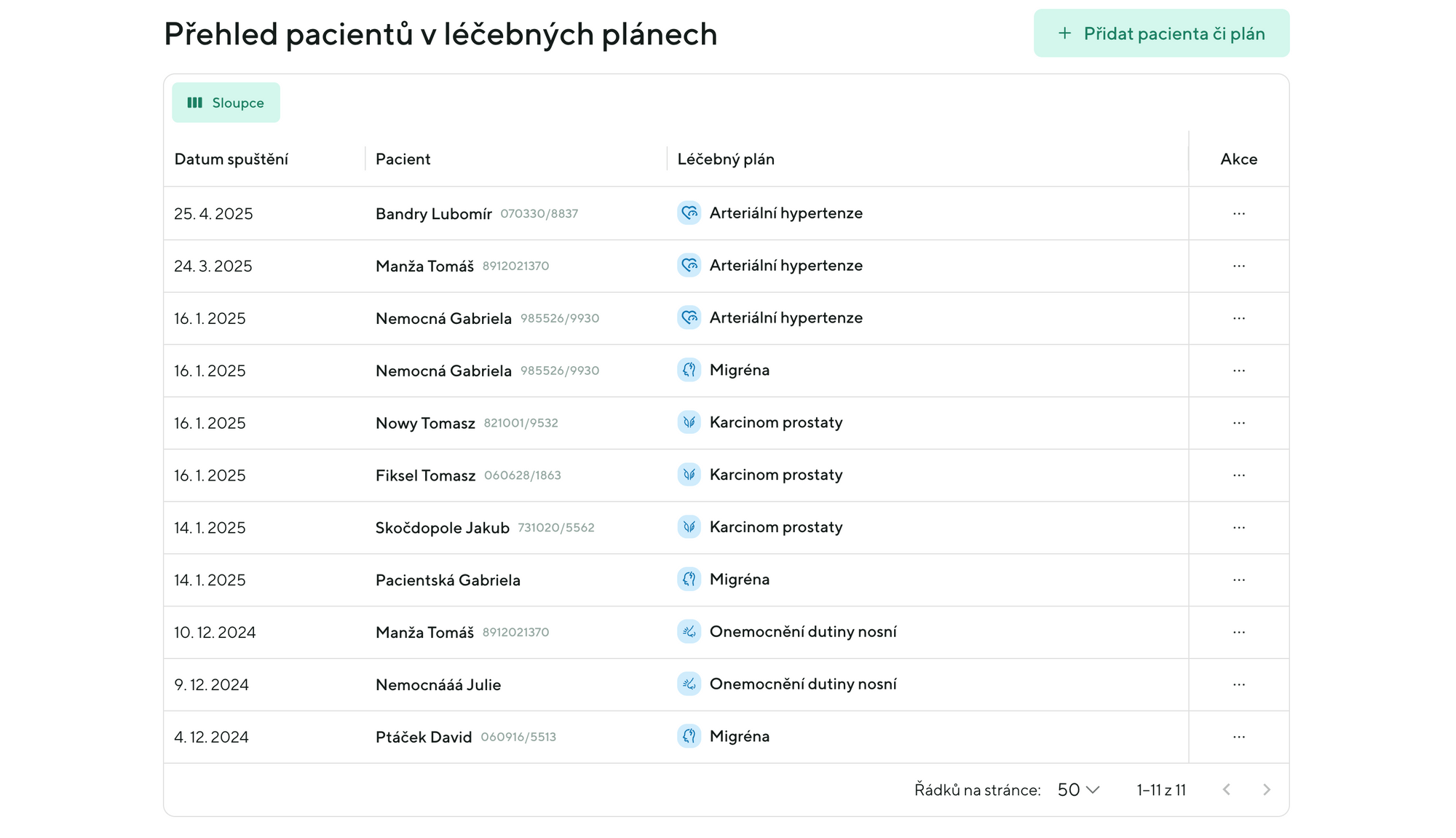Image resolution: width=1456 pixels, height=838 pixels.
Task: Click the previous page arrow in pagination
Action: [1227, 789]
